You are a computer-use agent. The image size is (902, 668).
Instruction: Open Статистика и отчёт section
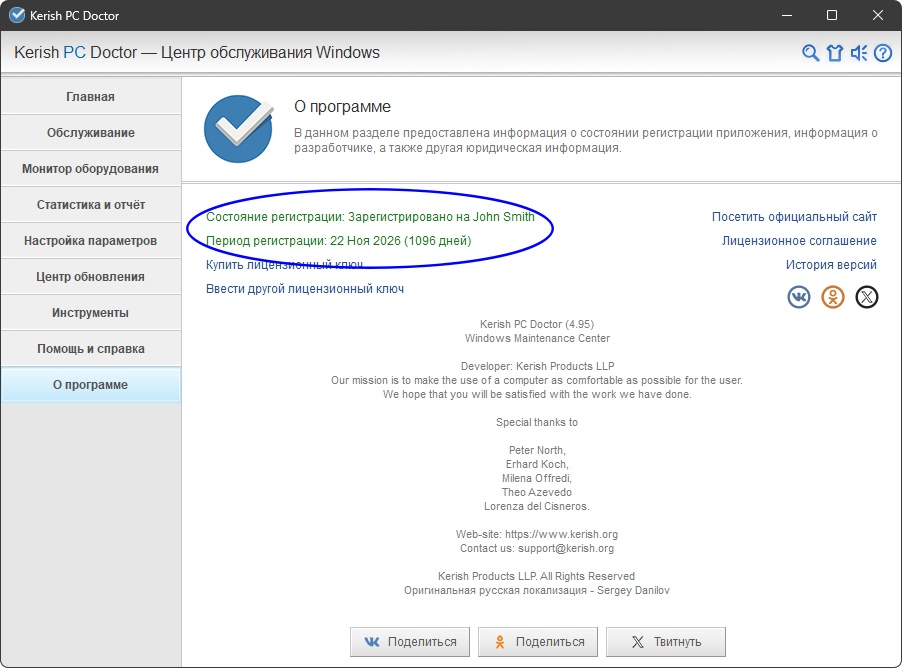90,205
